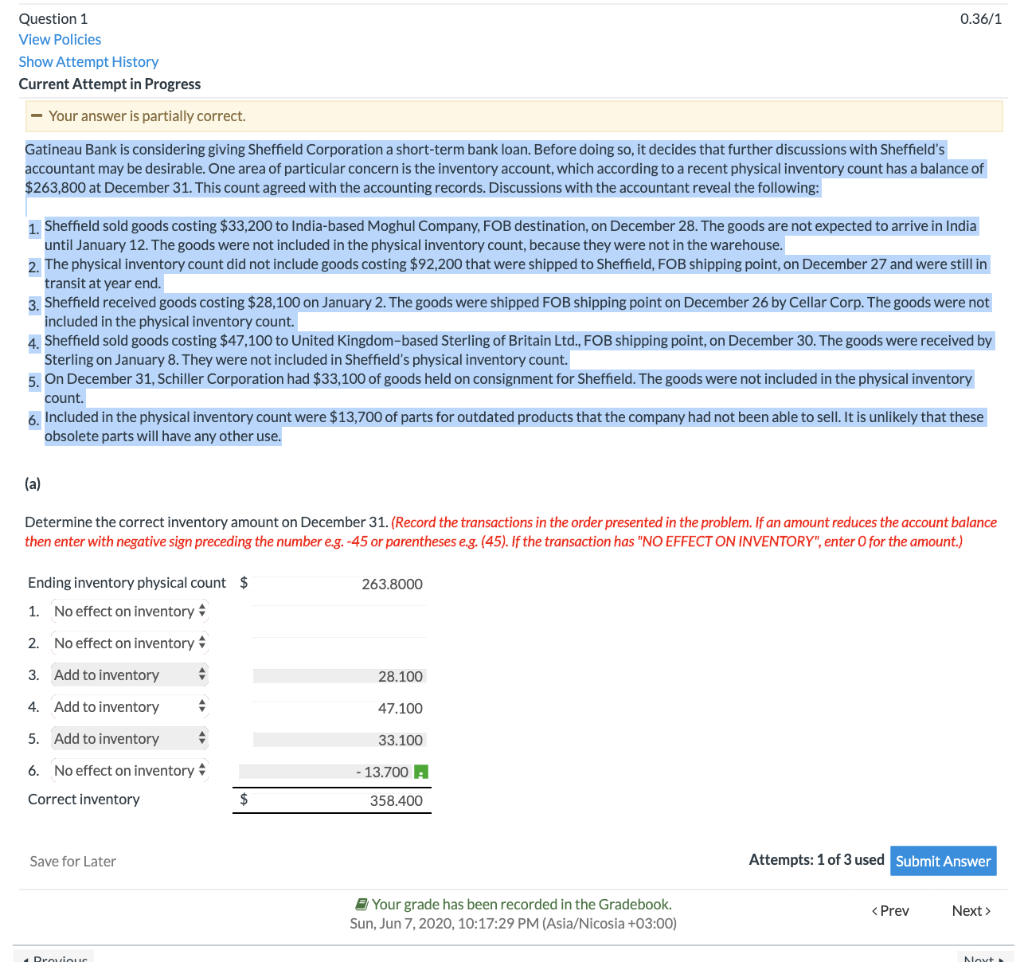
Task: Click Save for Later
Action: tap(72, 860)
